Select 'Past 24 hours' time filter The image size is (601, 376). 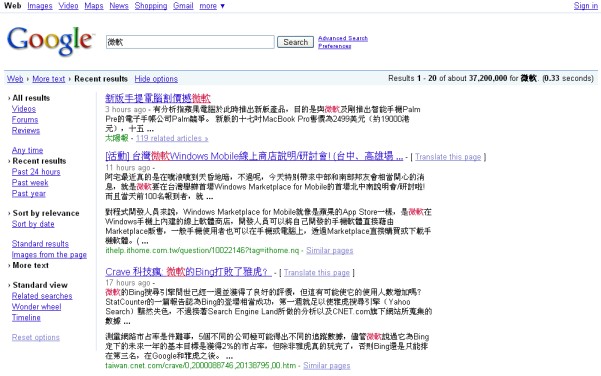(36, 172)
